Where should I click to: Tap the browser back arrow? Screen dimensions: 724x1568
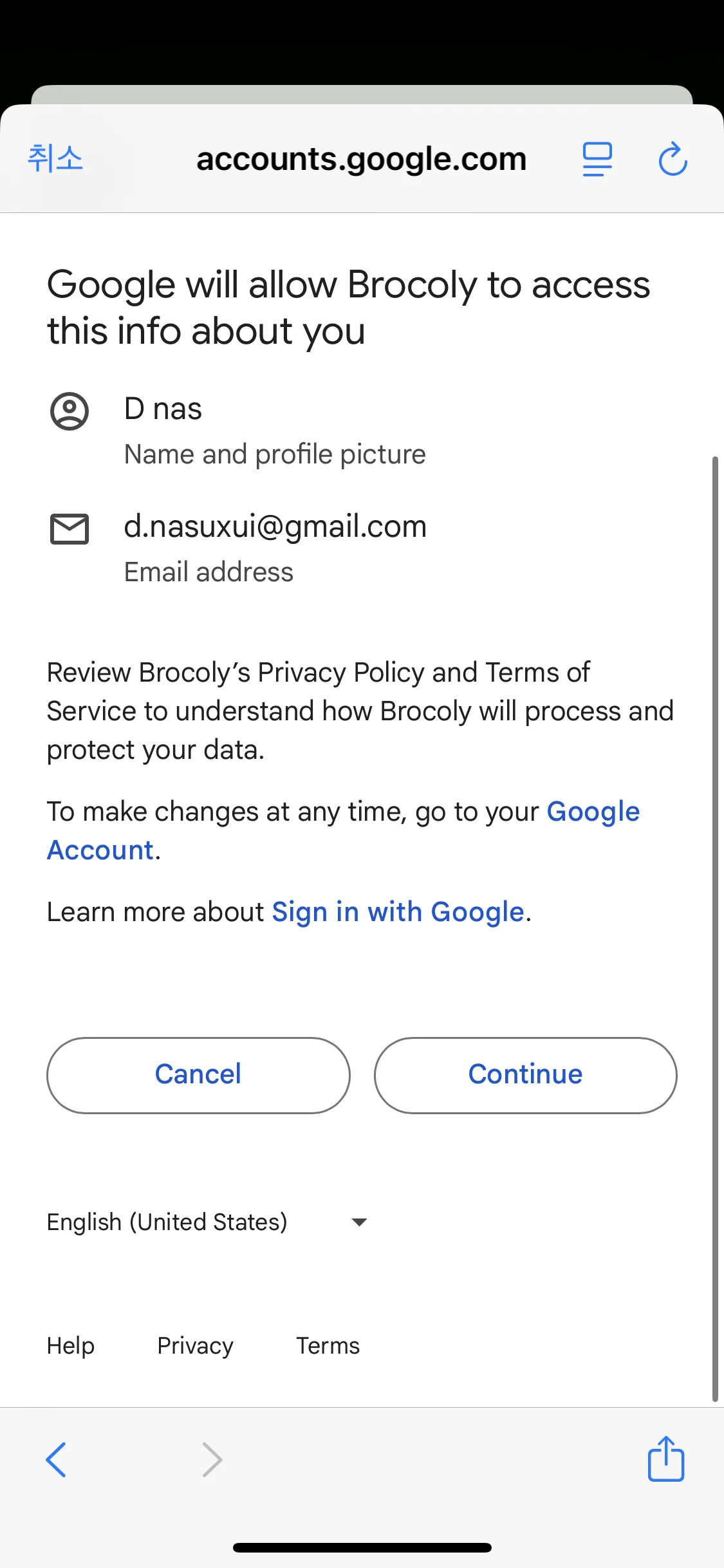pos(57,1459)
